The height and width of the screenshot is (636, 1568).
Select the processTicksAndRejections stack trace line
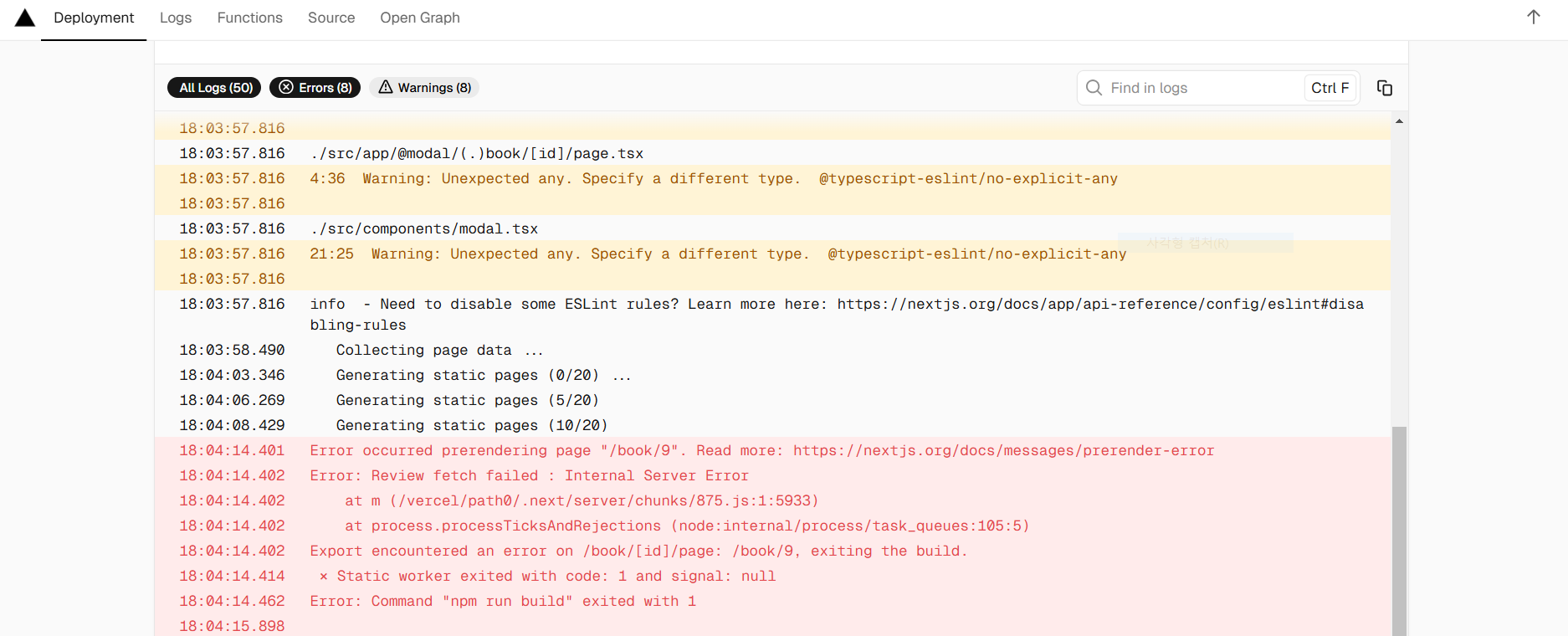tap(772, 526)
